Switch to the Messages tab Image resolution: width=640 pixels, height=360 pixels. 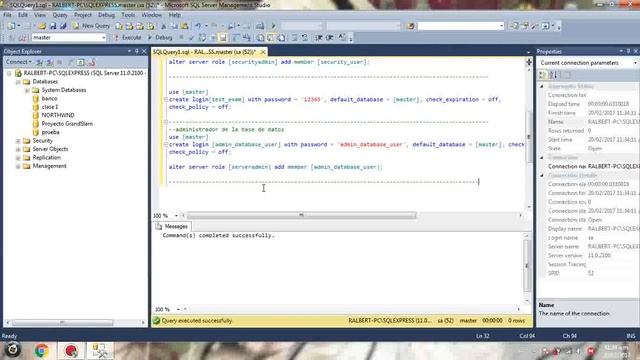tap(172, 227)
